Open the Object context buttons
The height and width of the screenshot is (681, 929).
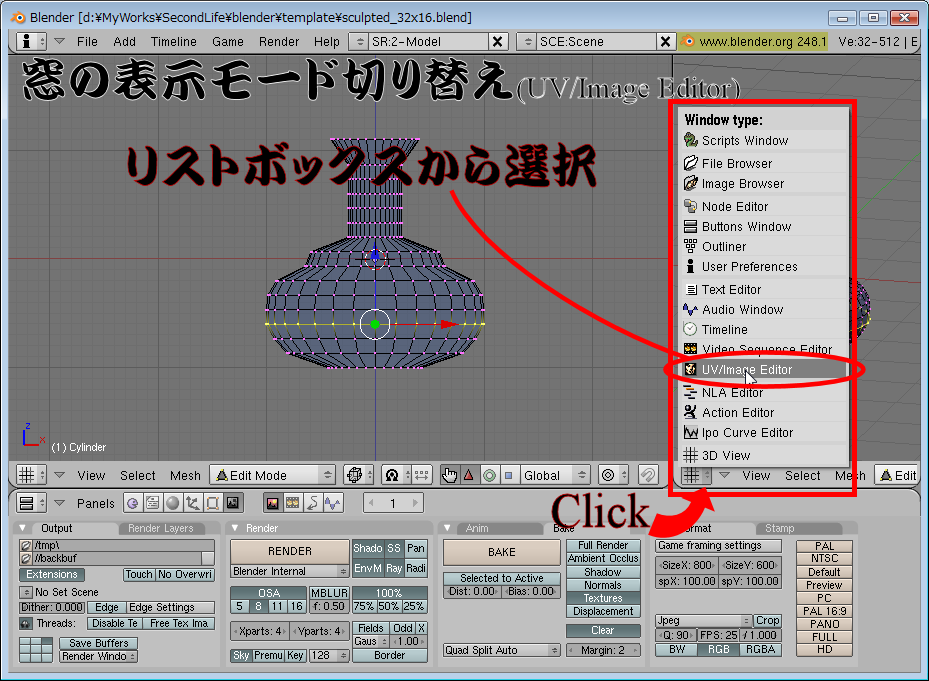point(193,503)
